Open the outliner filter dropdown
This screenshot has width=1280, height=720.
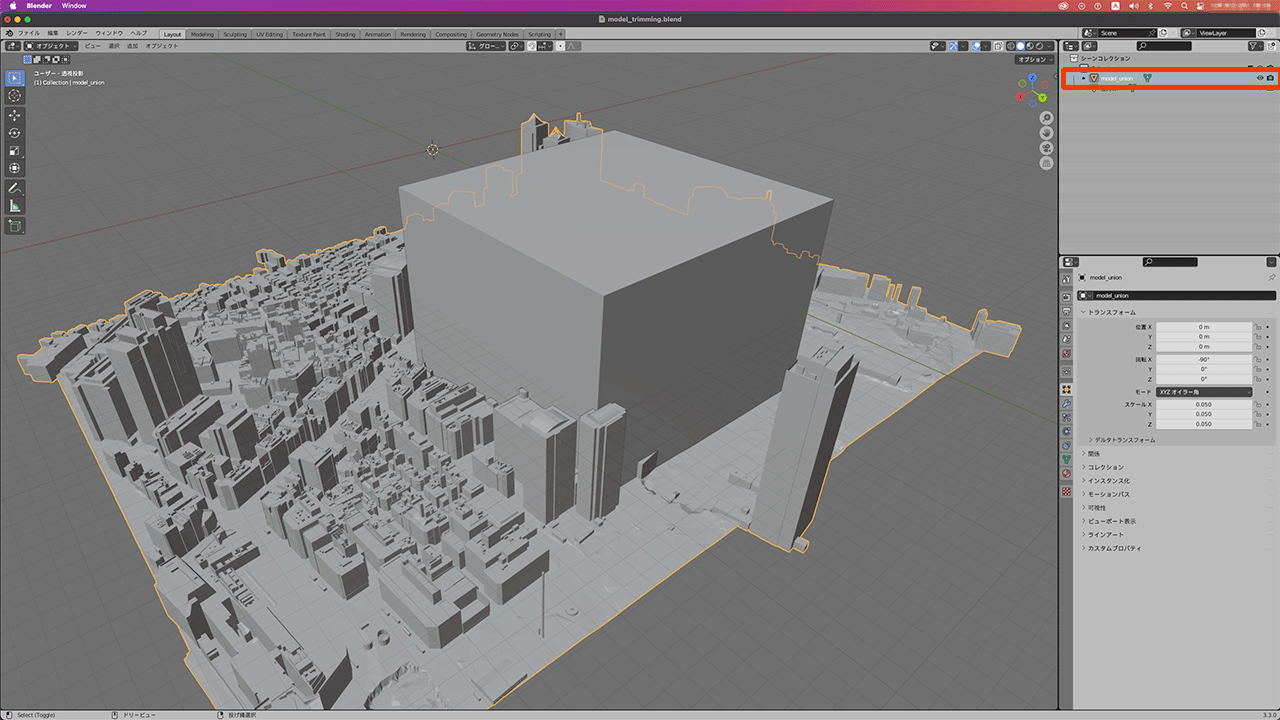[x=1256, y=46]
